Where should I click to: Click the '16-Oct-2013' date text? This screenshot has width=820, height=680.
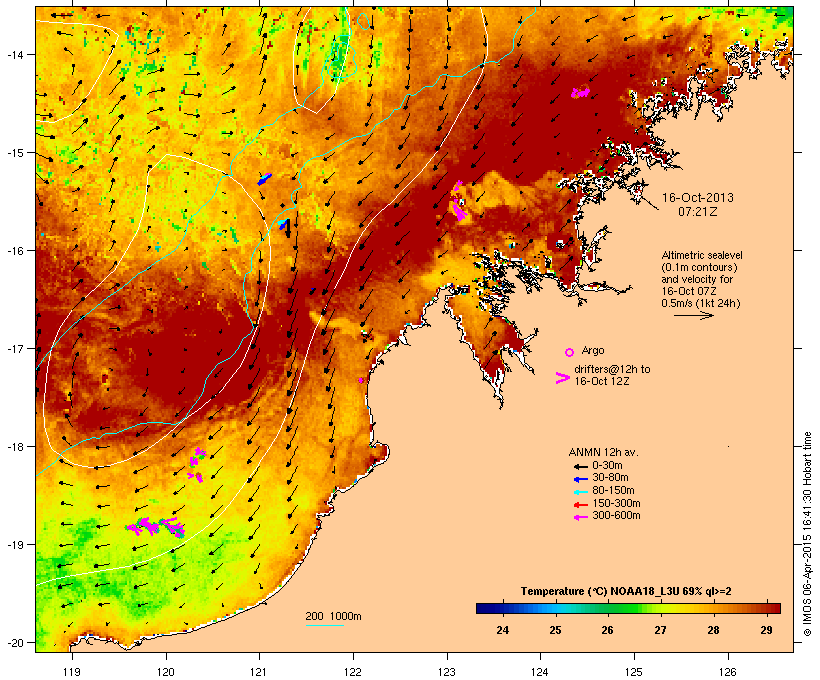coord(698,198)
